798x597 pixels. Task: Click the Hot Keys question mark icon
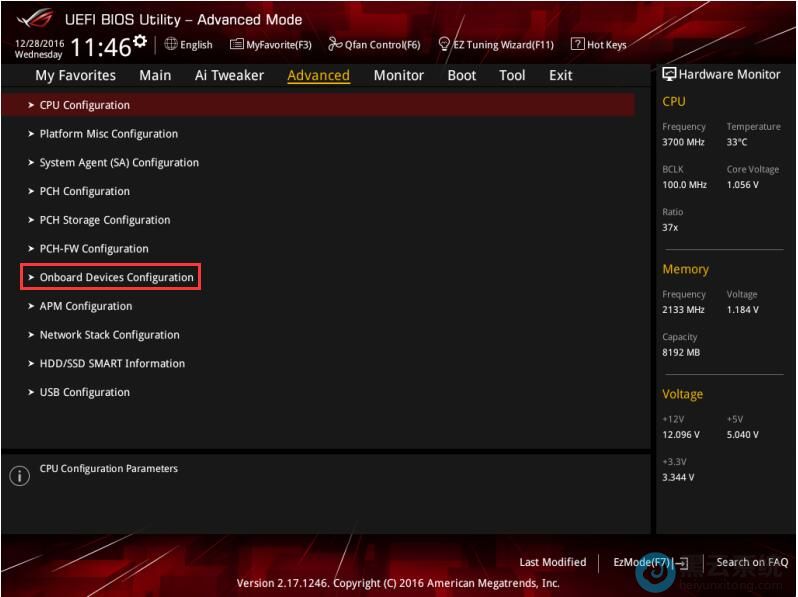[x=578, y=44]
